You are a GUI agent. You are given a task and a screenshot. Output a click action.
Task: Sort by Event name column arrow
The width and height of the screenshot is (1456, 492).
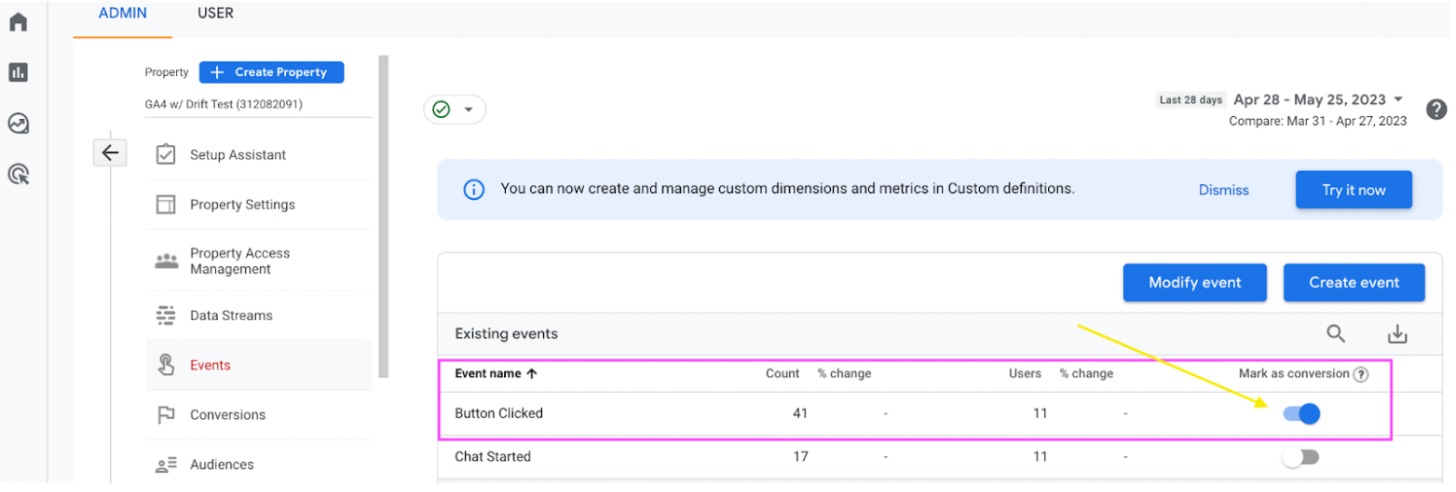pyautogui.click(x=531, y=374)
